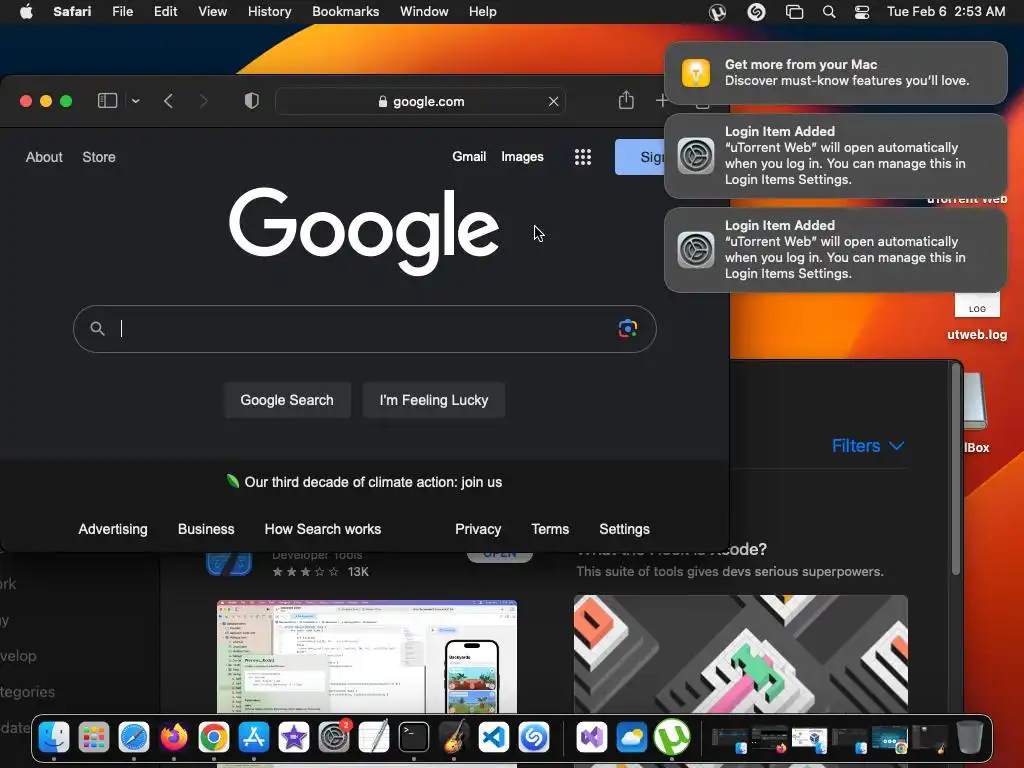This screenshot has width=1024, height=768.
Task: Click Safari's Share icon in toolbar
Action: pos(626,101)
